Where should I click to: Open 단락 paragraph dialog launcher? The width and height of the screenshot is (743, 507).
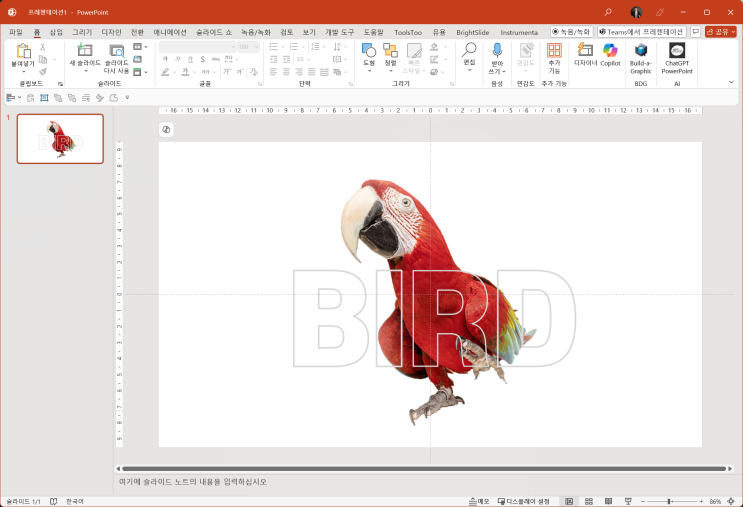click(351, 84)
